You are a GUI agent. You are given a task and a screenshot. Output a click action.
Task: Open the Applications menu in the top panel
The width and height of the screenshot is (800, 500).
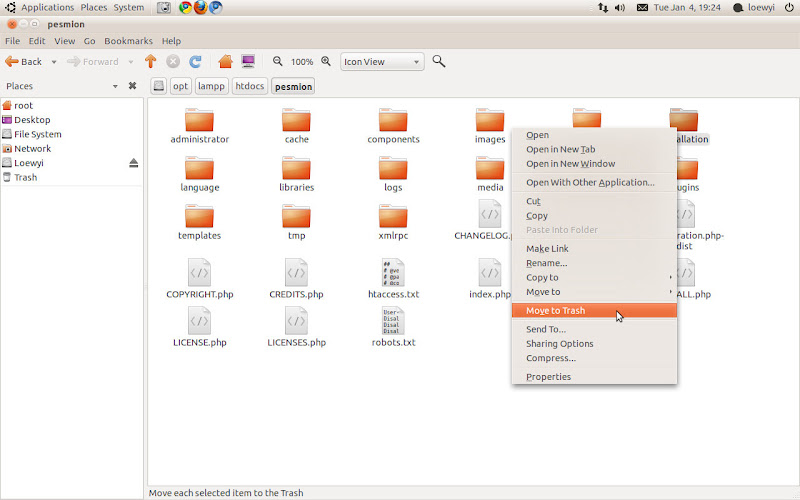click(x=47, y=8)
